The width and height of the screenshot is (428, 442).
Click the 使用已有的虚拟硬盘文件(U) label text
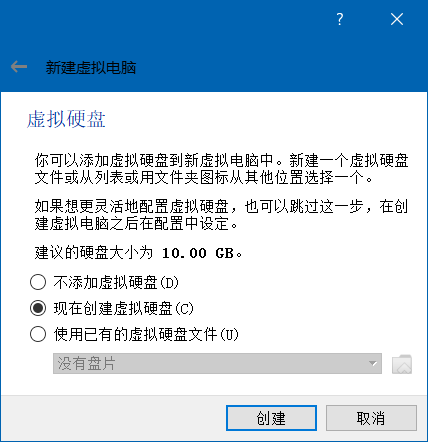(146, 334)
